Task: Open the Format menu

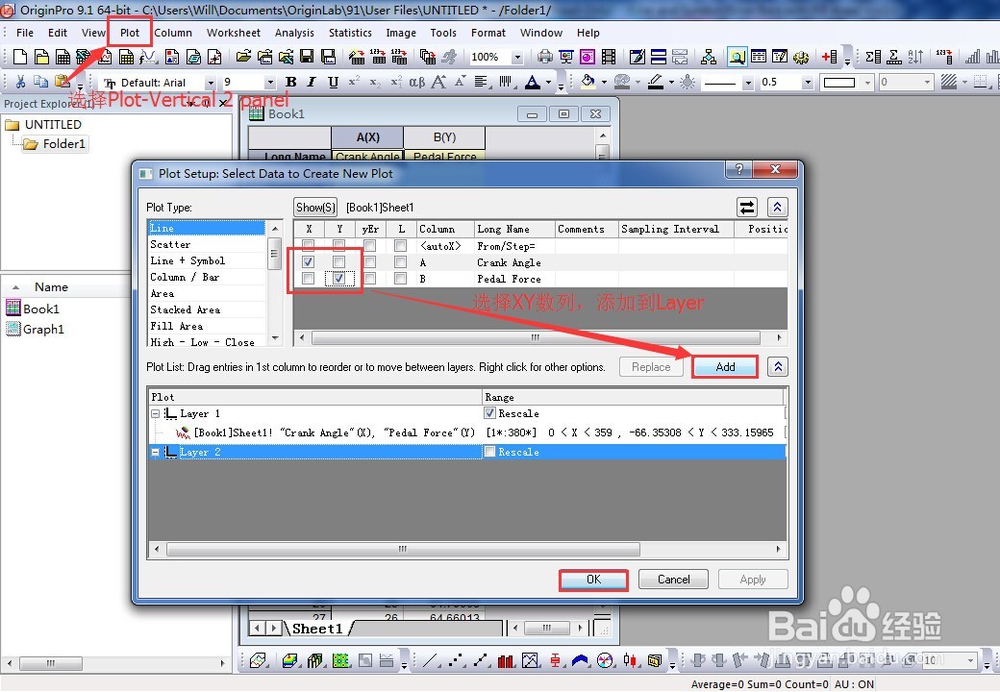Action: [x=488, y=33]
